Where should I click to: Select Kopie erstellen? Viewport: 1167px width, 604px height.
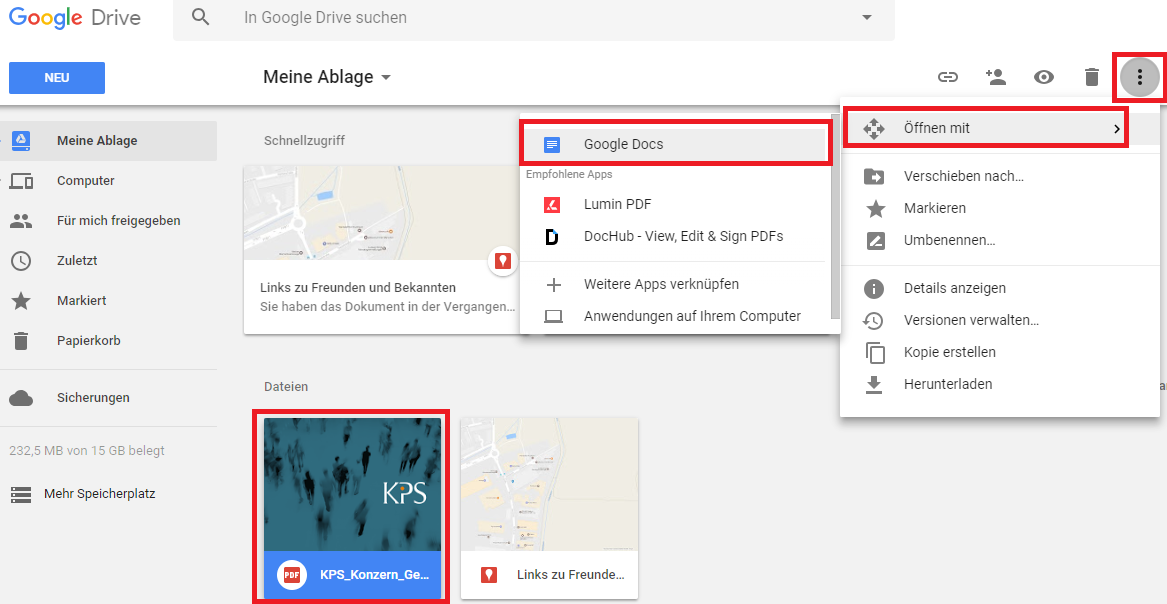pos(1000,352)
